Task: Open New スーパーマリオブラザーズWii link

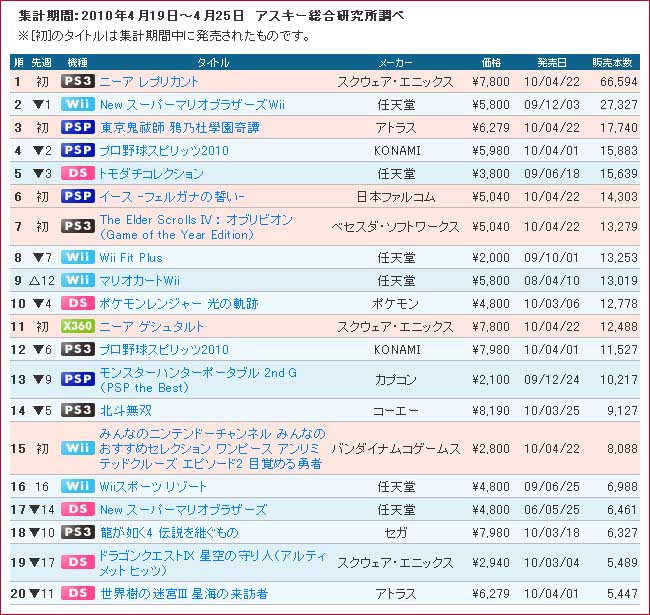Action: pyautogui.click(x=192, y=104)
